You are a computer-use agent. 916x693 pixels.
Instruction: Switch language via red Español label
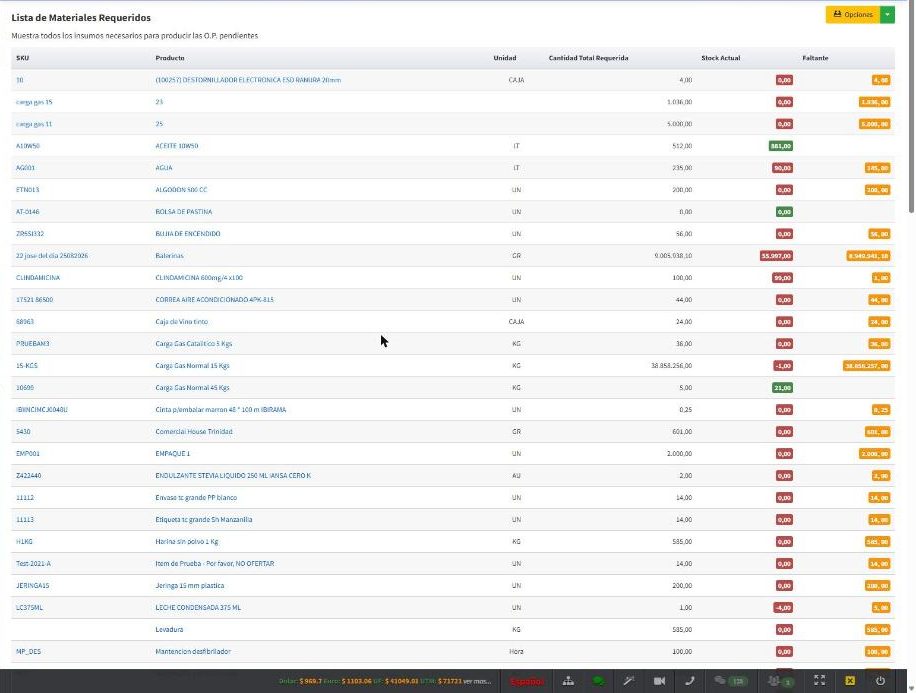526,681
